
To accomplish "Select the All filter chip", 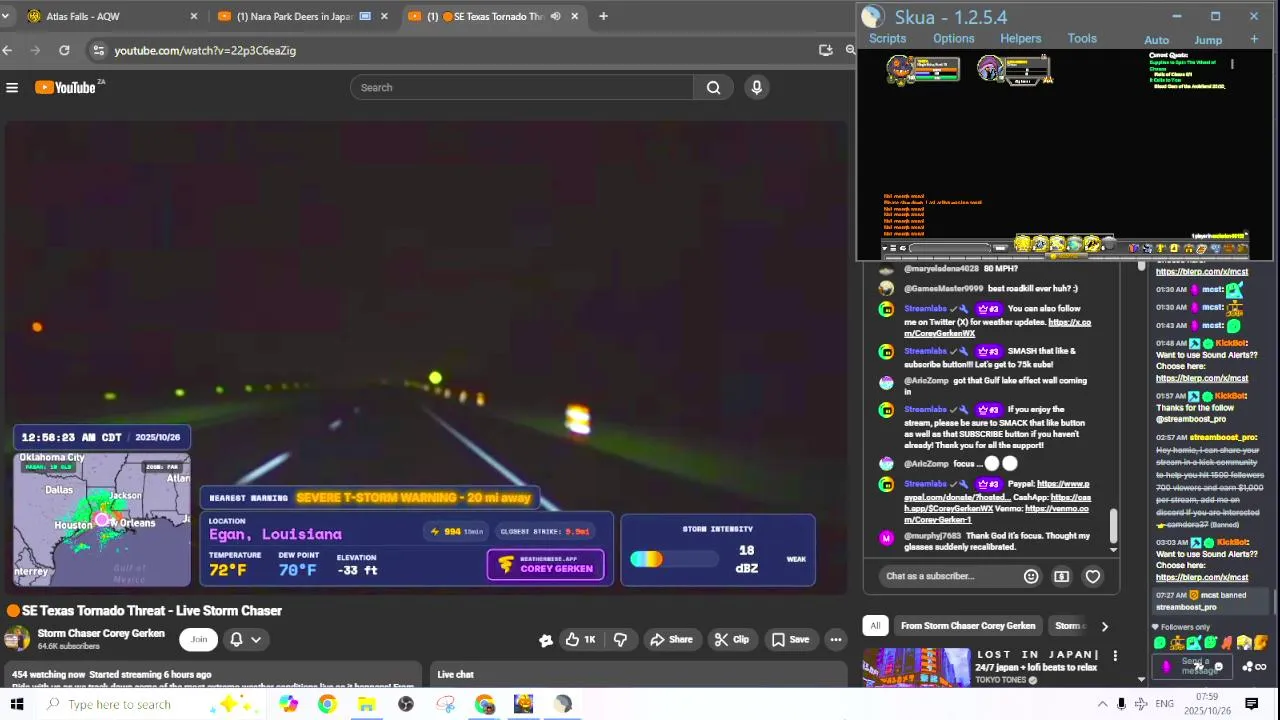I will click(875, 626).
